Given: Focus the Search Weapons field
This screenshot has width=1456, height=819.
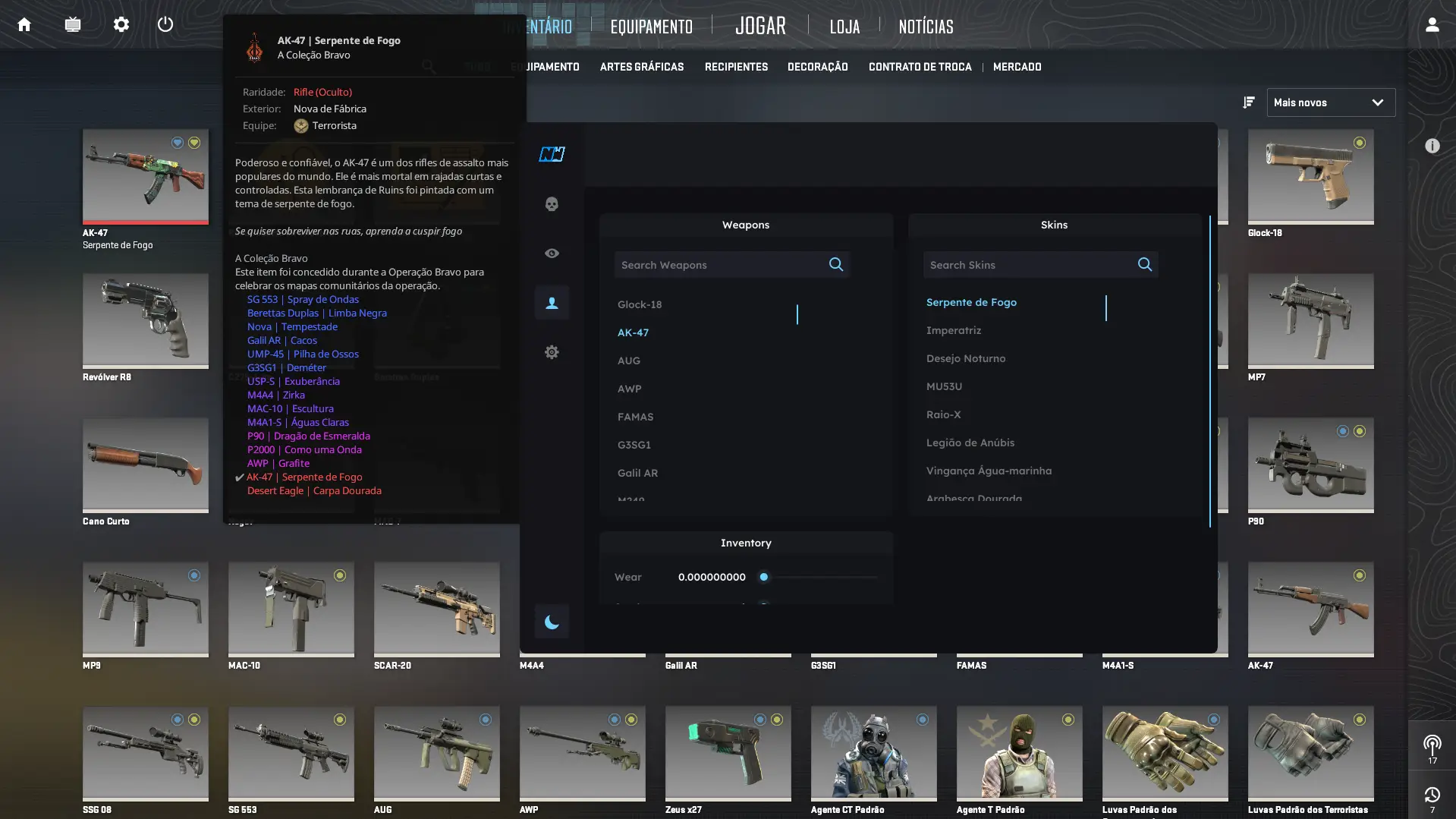Looking at the screenshot, I should pyautogui.click(x=731, y=265).
